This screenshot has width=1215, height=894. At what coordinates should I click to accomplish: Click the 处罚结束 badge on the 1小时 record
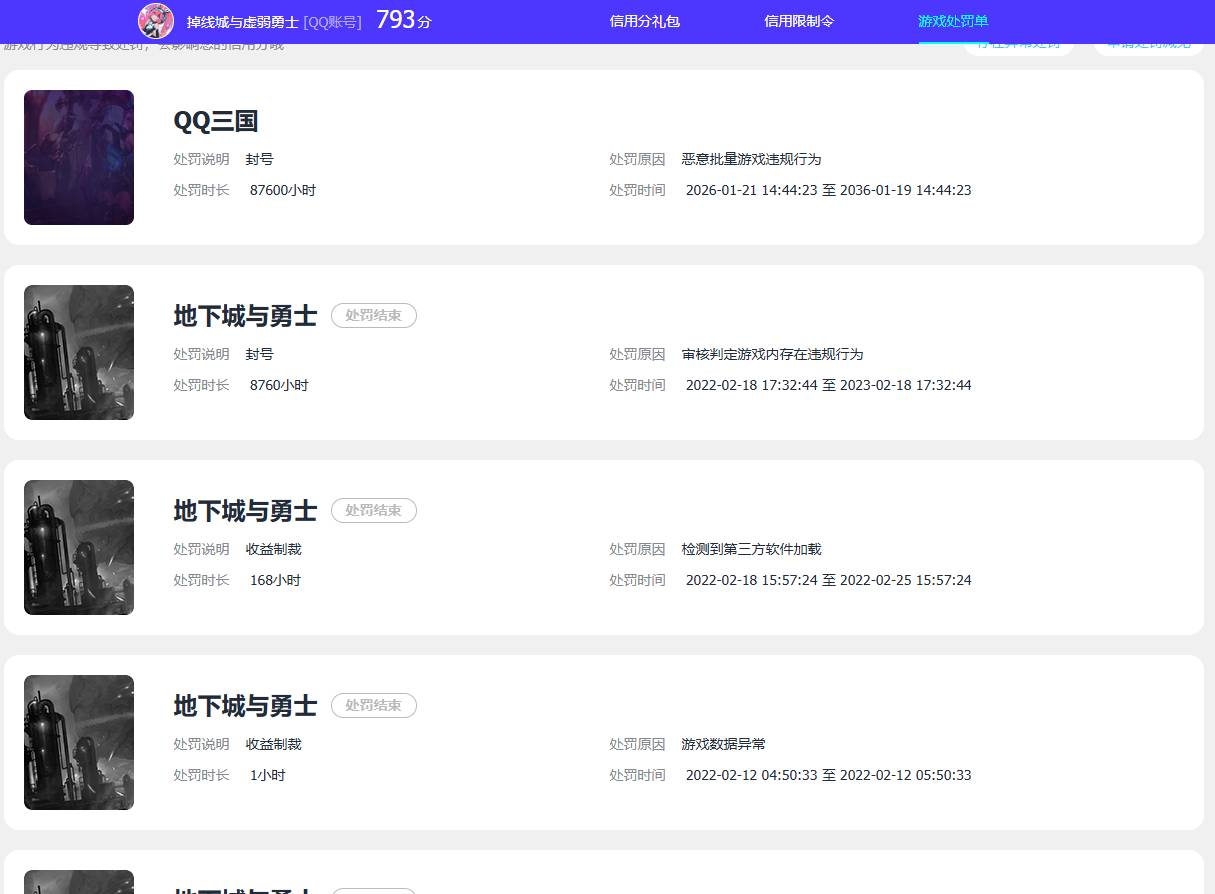point(374,705)
